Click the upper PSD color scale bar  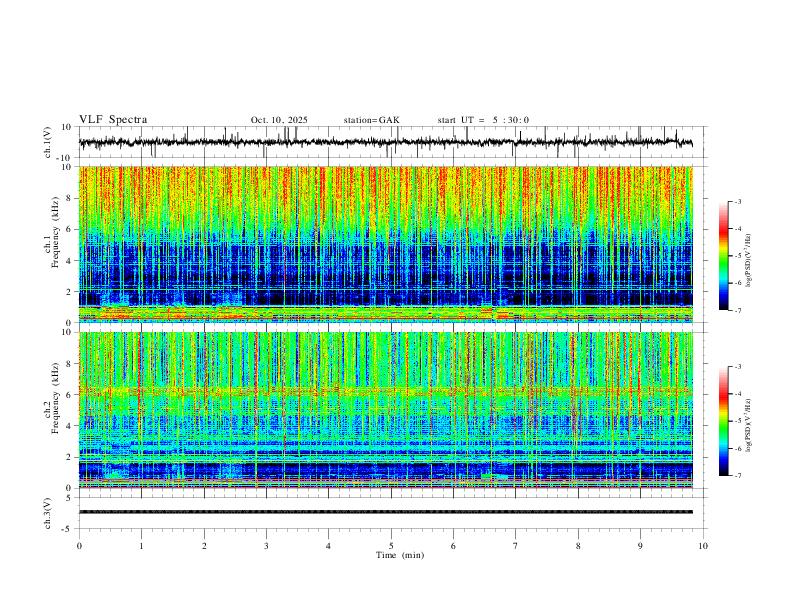[724, 256]
